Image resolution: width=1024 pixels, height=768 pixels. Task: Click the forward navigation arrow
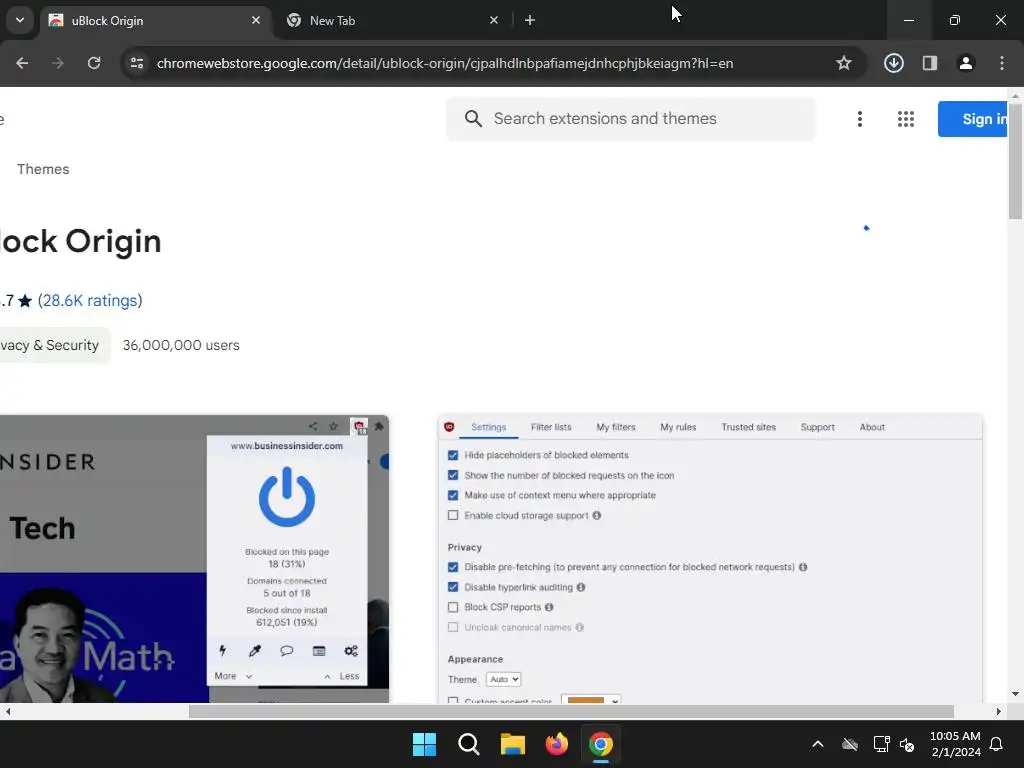(x=58, y=63)
